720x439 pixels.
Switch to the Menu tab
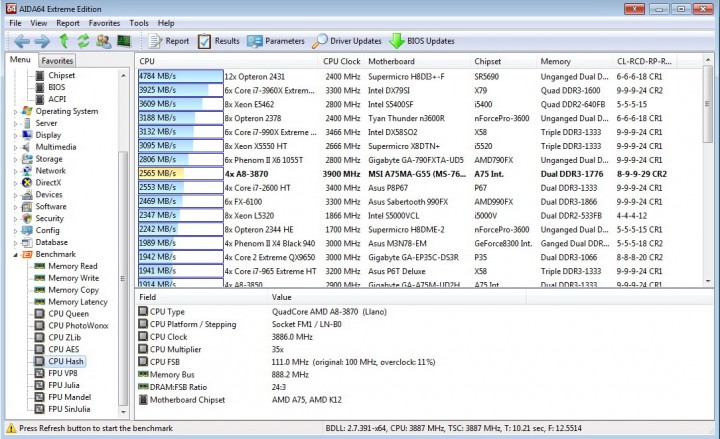[x=20, y=60]
